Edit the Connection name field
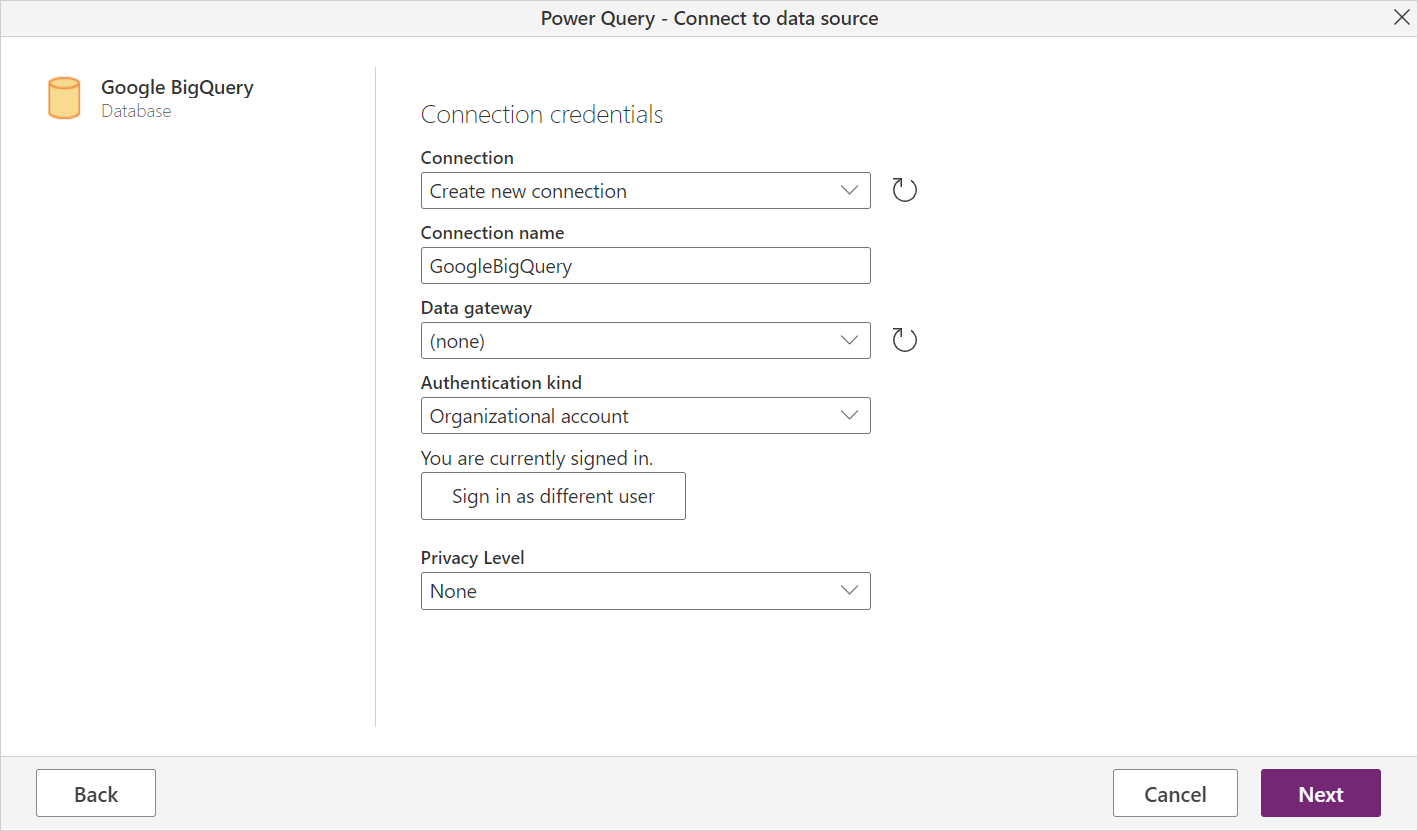The image size is (1418, 831). tap(646, 266)
